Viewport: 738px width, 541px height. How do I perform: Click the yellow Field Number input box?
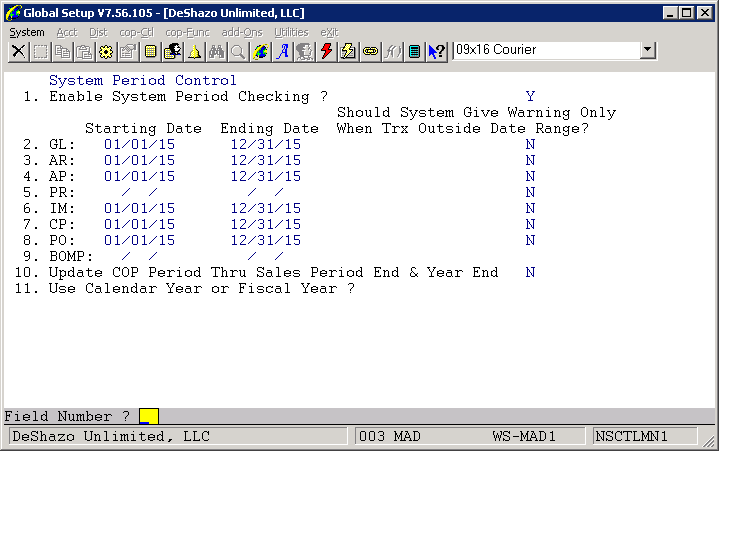149,416
